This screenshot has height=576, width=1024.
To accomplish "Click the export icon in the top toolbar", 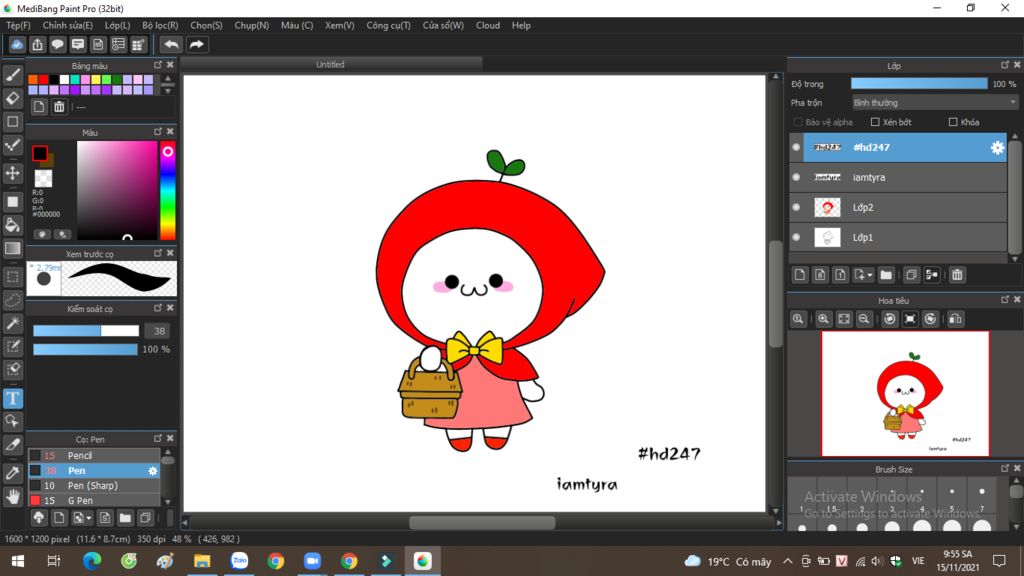I will pyautogui.click(x=37, y=44).
